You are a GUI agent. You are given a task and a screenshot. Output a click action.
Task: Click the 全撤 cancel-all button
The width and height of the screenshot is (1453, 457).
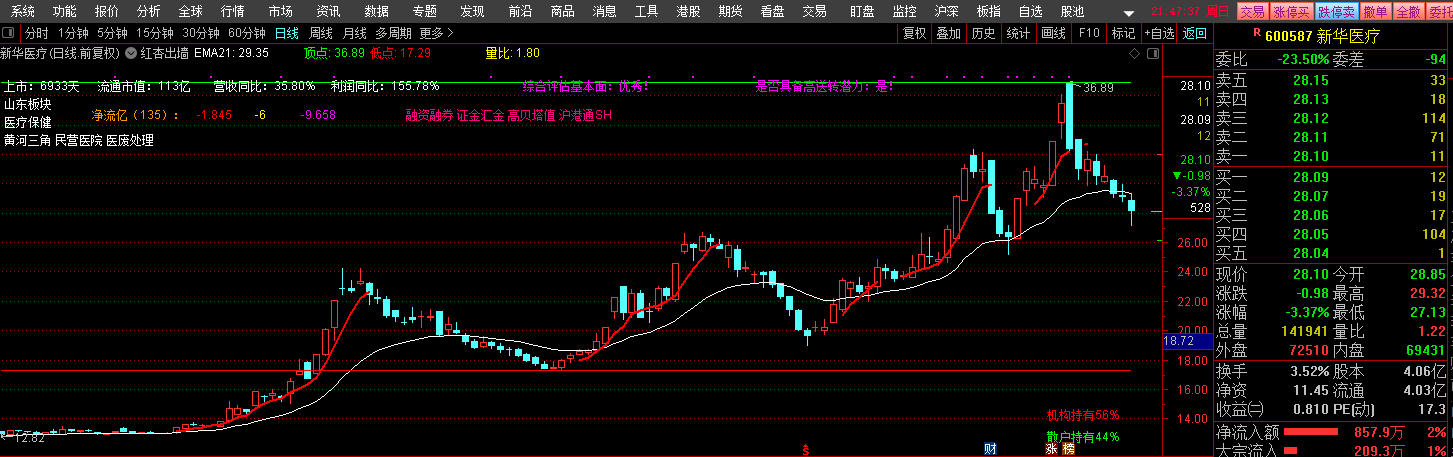tap(1407, 12)
